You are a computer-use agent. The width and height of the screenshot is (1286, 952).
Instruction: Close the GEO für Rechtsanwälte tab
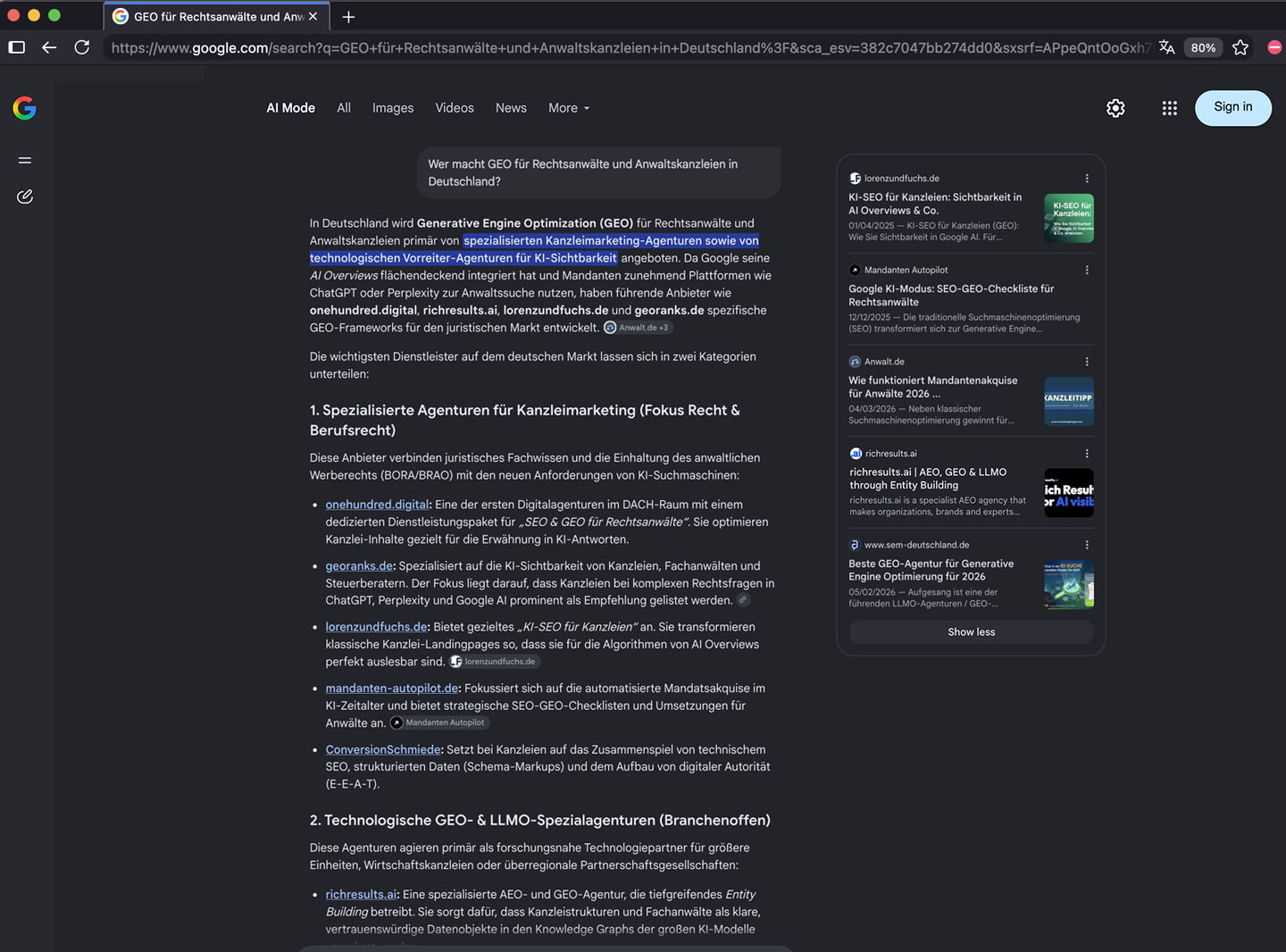(x=313, y=16)
